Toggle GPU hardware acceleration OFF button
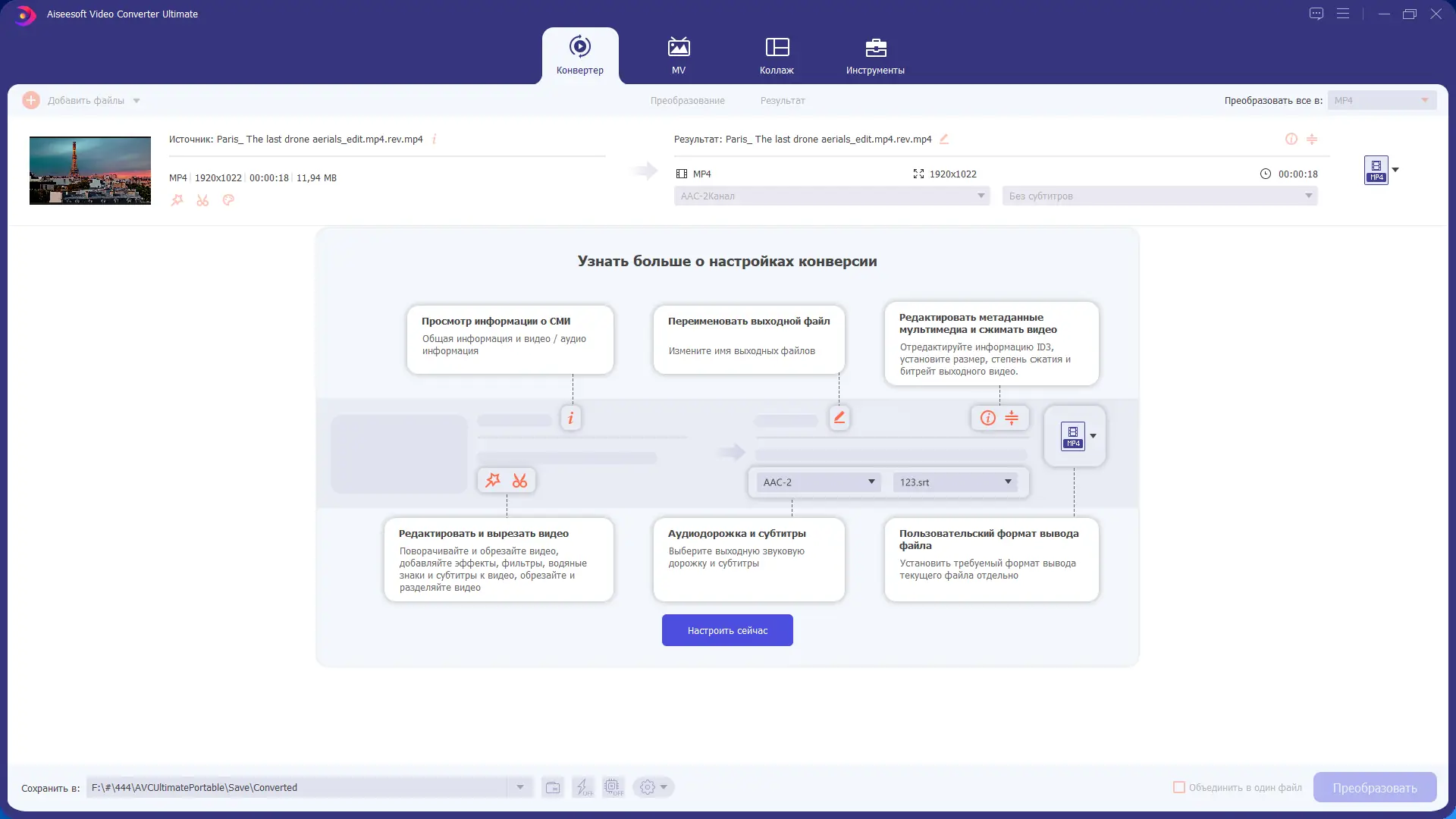The width and height of the screenshot is (1456, 819). 613,787
